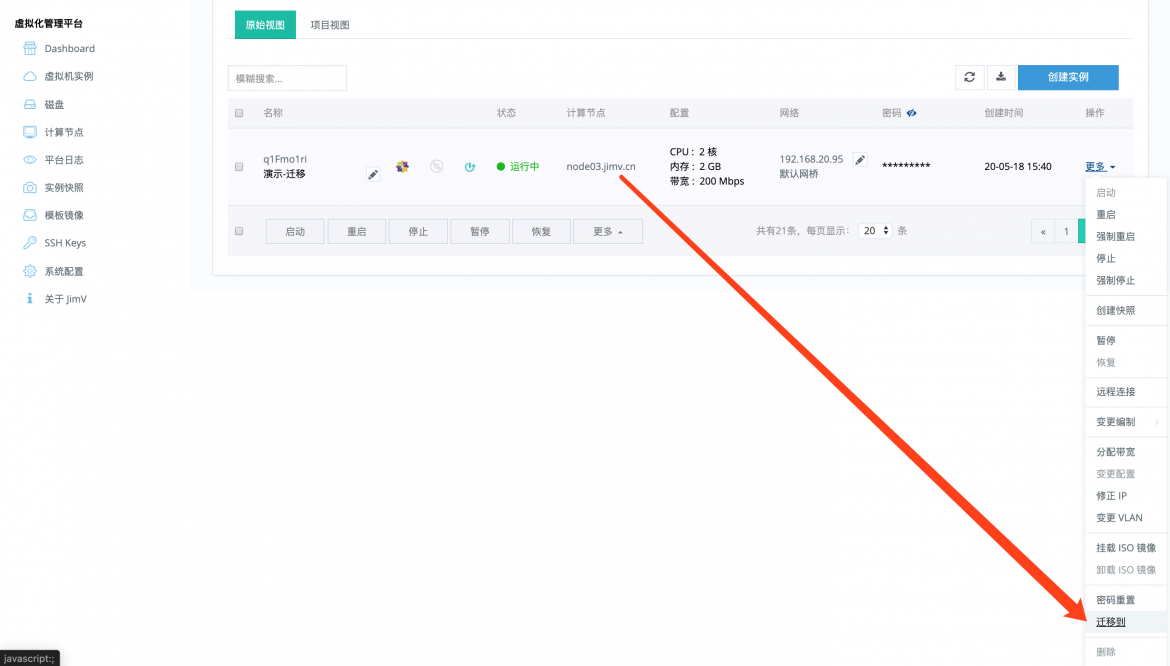This screenshot has height=666, width=1170.
Task: Click the download export icon button
Action: (x=1001, y=77)
